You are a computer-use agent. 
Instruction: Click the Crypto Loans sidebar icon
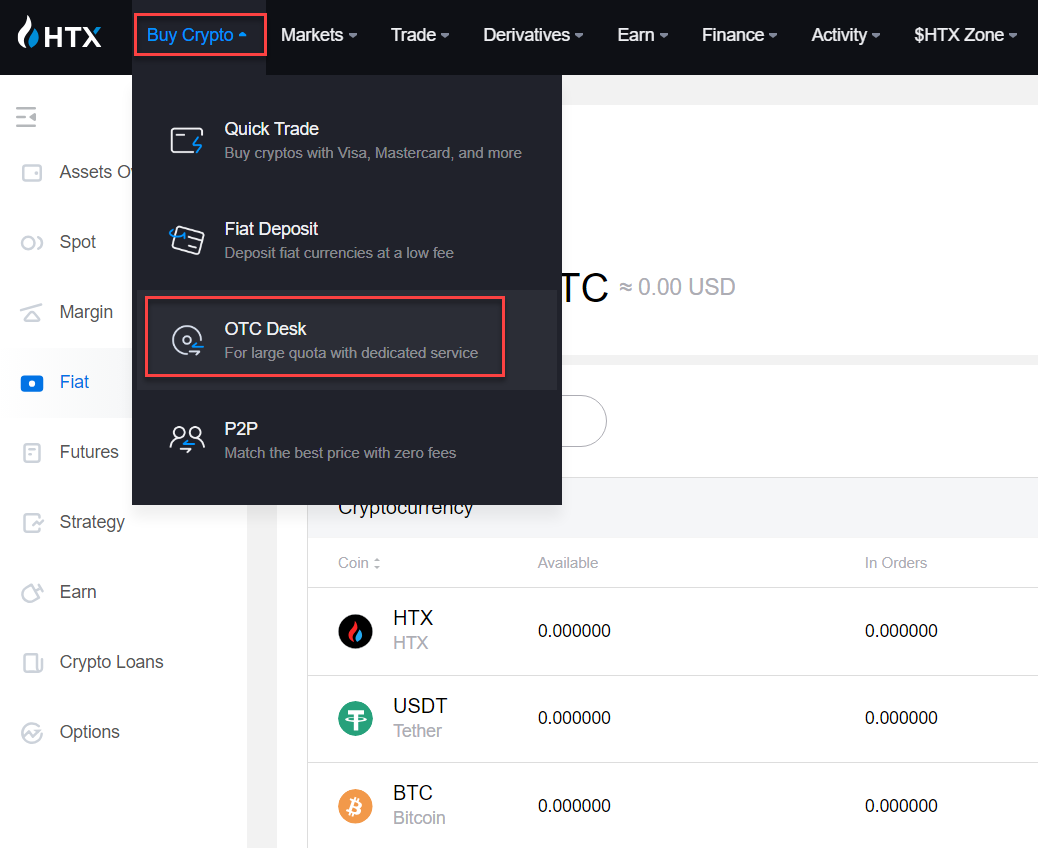32,663
